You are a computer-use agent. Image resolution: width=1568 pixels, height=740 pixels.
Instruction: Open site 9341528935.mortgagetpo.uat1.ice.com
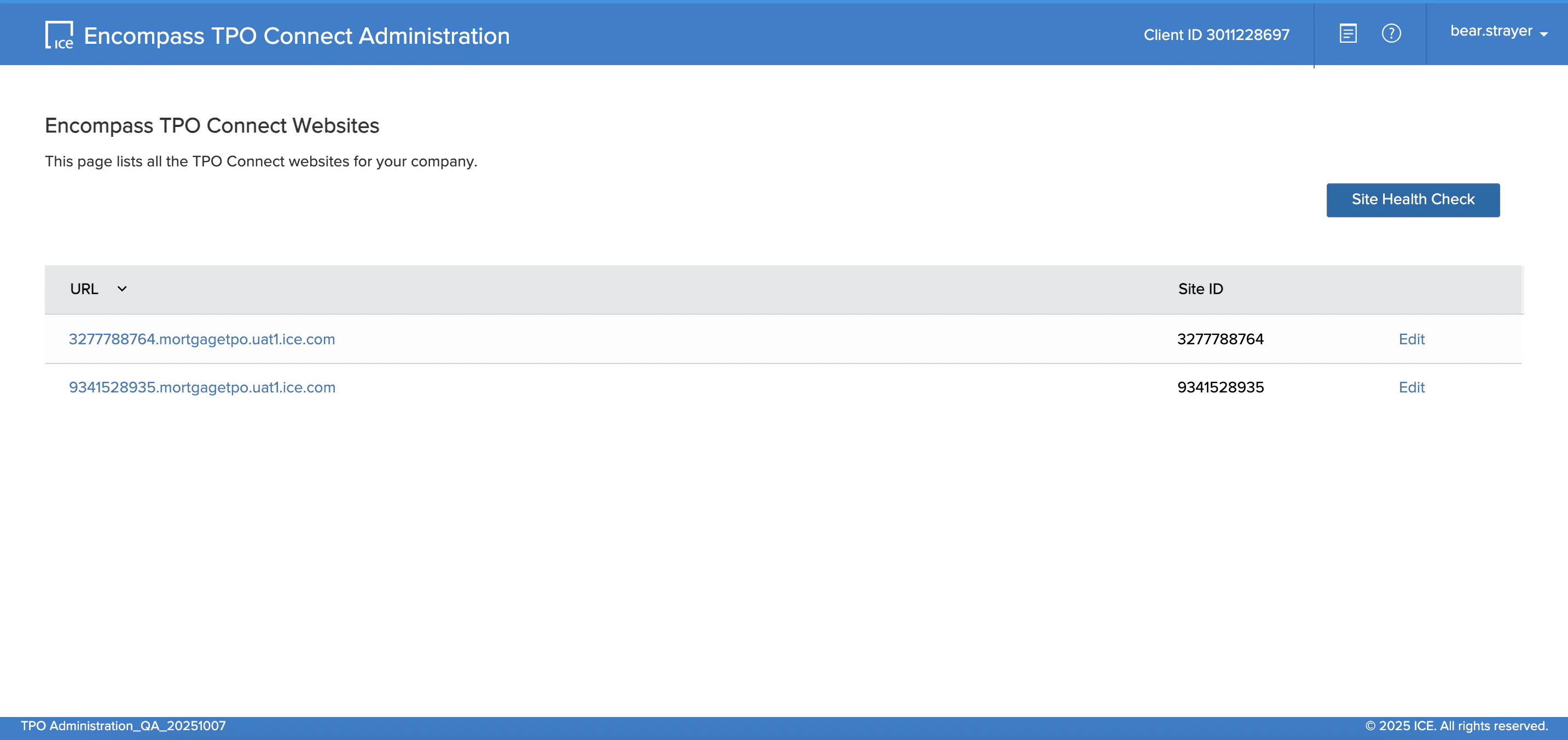[202, 388]
